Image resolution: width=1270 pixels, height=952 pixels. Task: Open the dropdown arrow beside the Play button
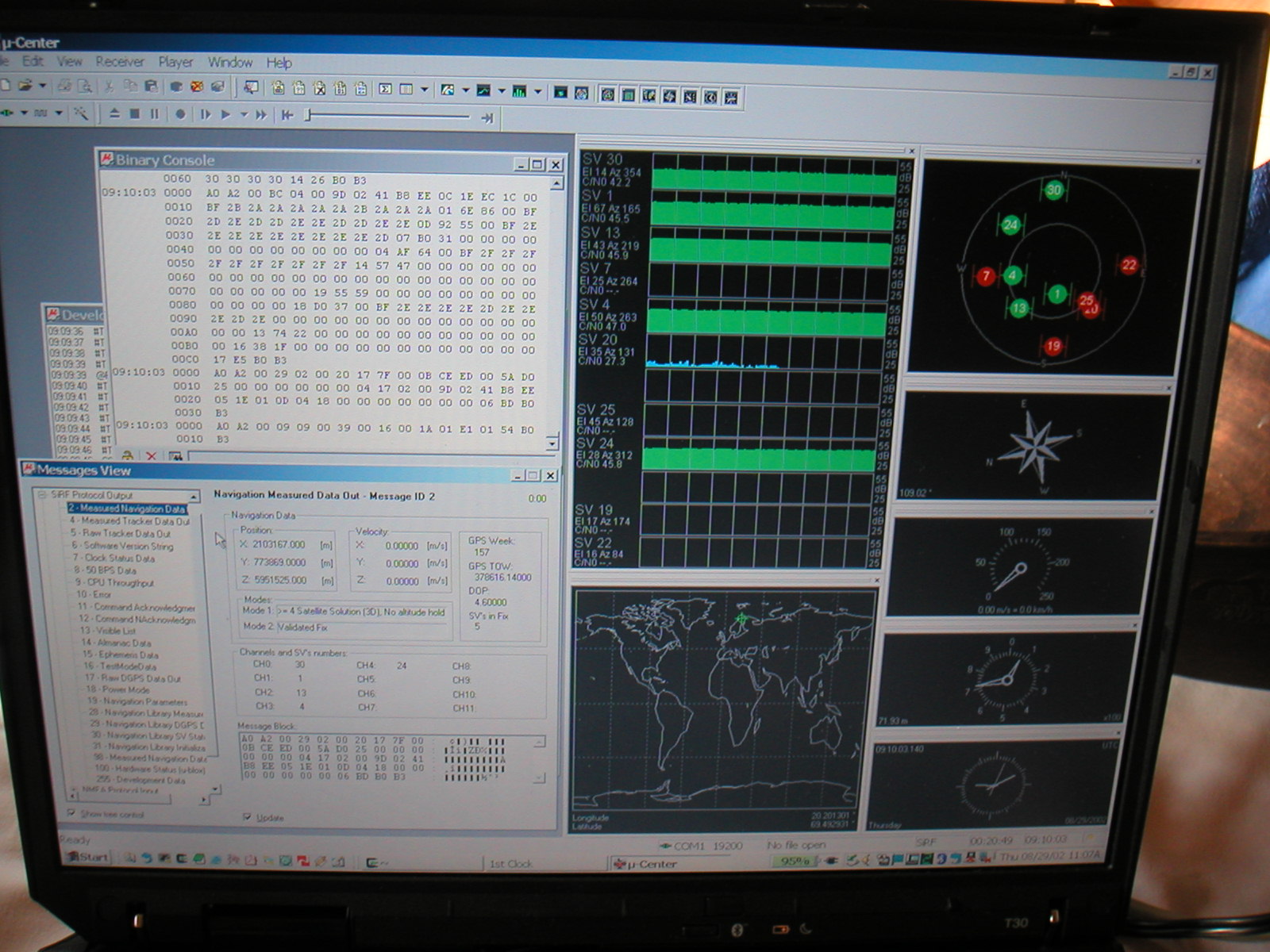(244, 115)
